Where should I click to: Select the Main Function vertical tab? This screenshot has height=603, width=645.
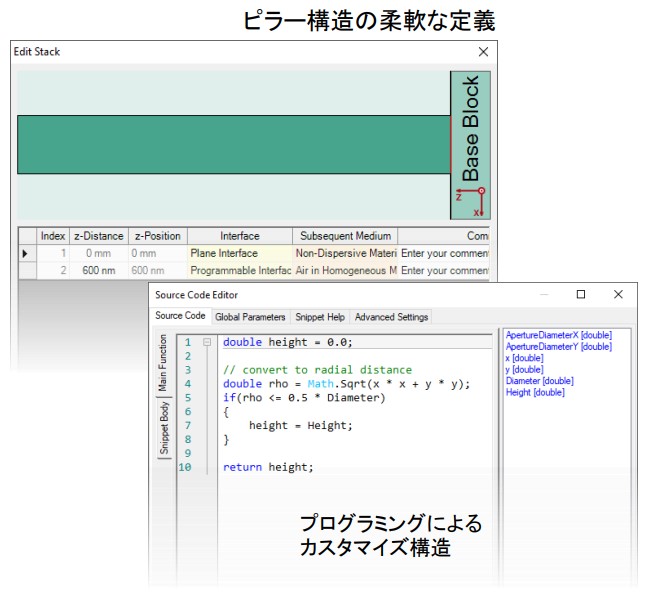tap(164, 364)
